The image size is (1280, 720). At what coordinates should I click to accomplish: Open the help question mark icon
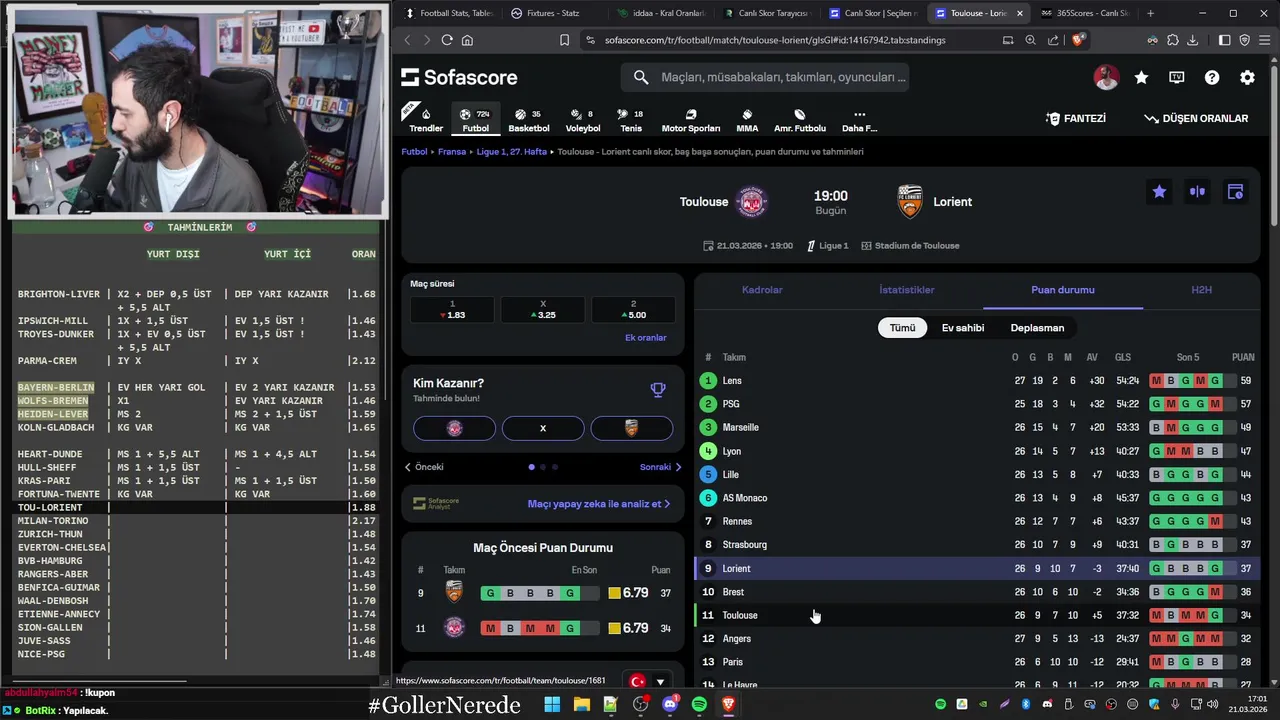[1212, 77]
